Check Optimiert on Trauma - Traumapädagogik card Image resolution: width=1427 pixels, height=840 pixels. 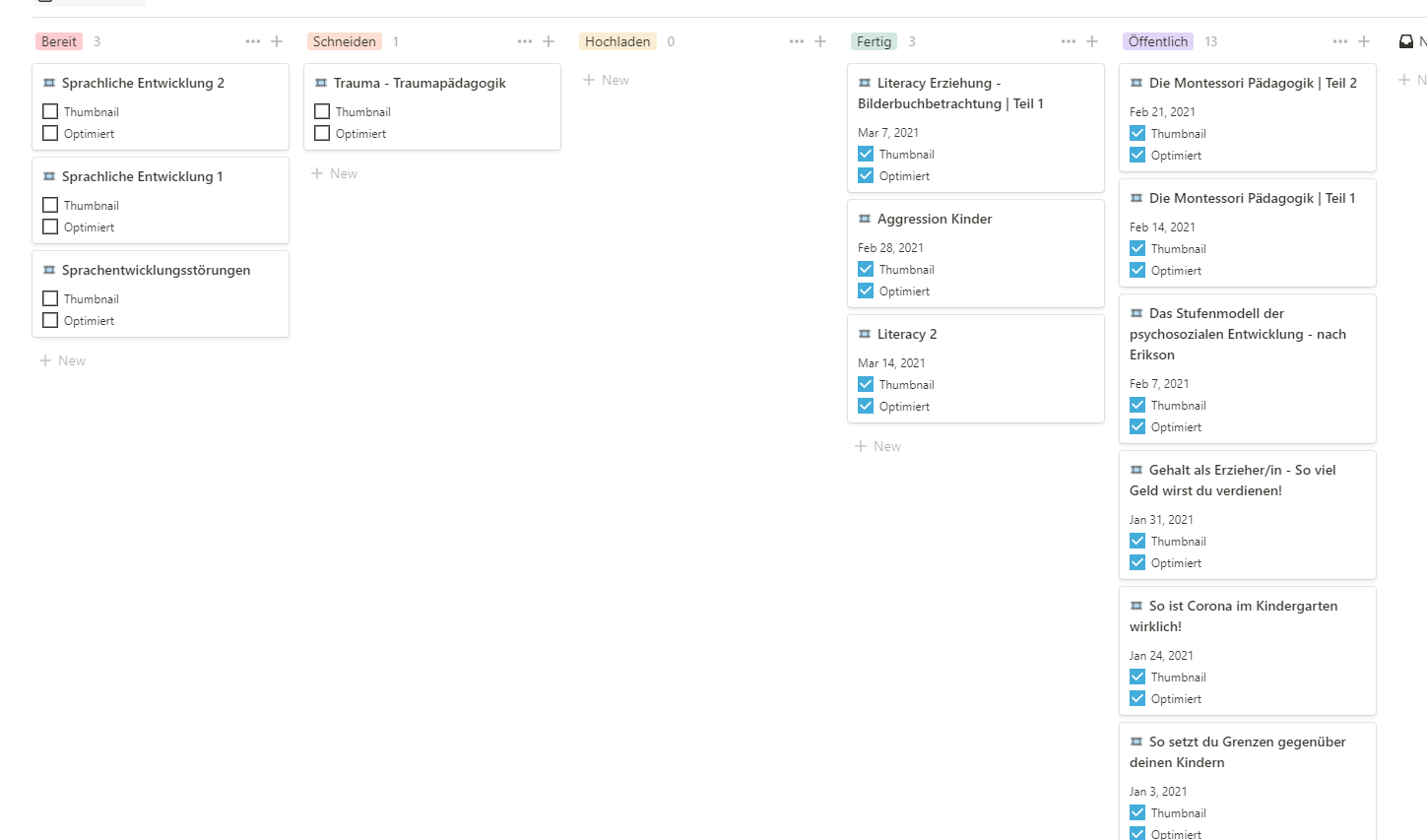coord(322,133)
